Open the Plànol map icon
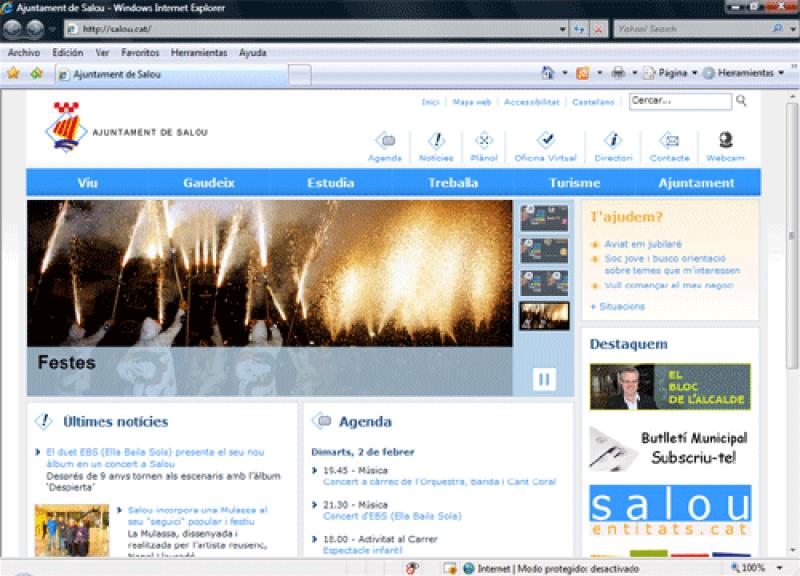800x576 pixels. (x=484, y=141)
